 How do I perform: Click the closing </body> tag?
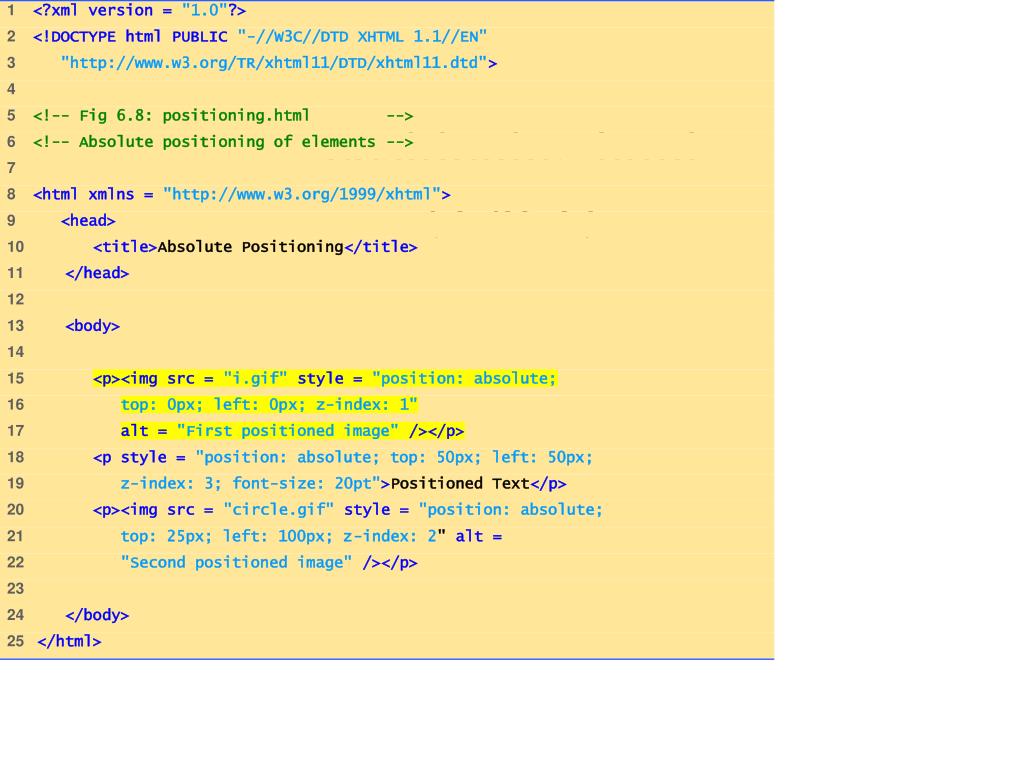[97, 615]
